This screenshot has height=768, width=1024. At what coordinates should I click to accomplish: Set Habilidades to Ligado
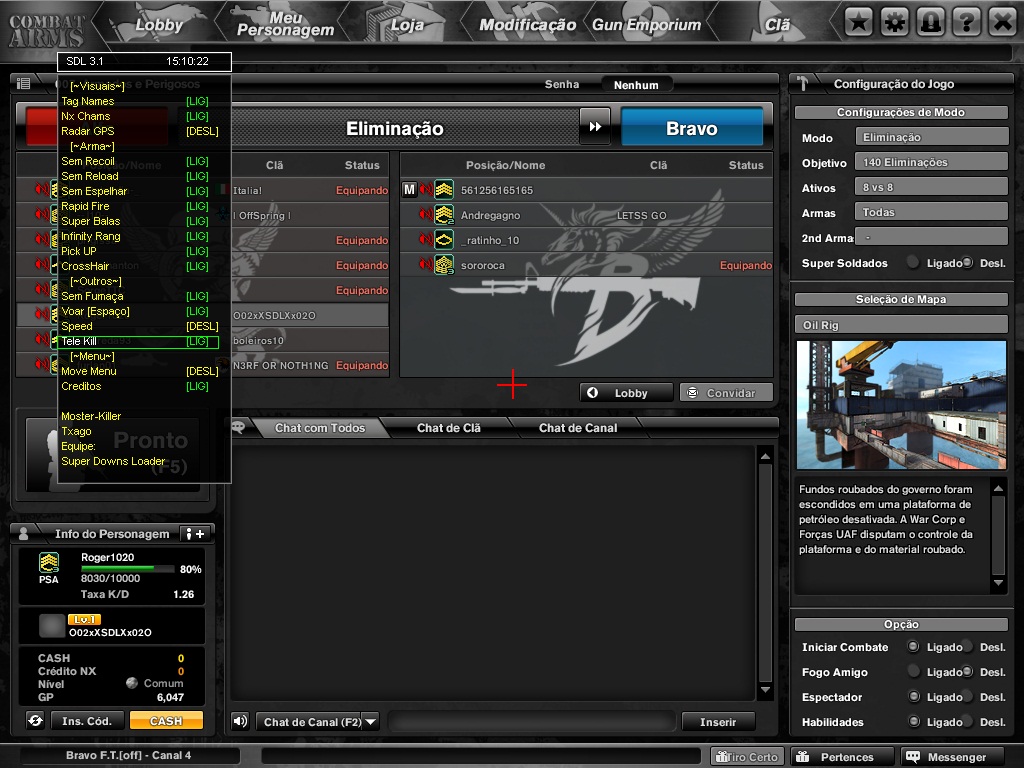[x=913, y=722]
